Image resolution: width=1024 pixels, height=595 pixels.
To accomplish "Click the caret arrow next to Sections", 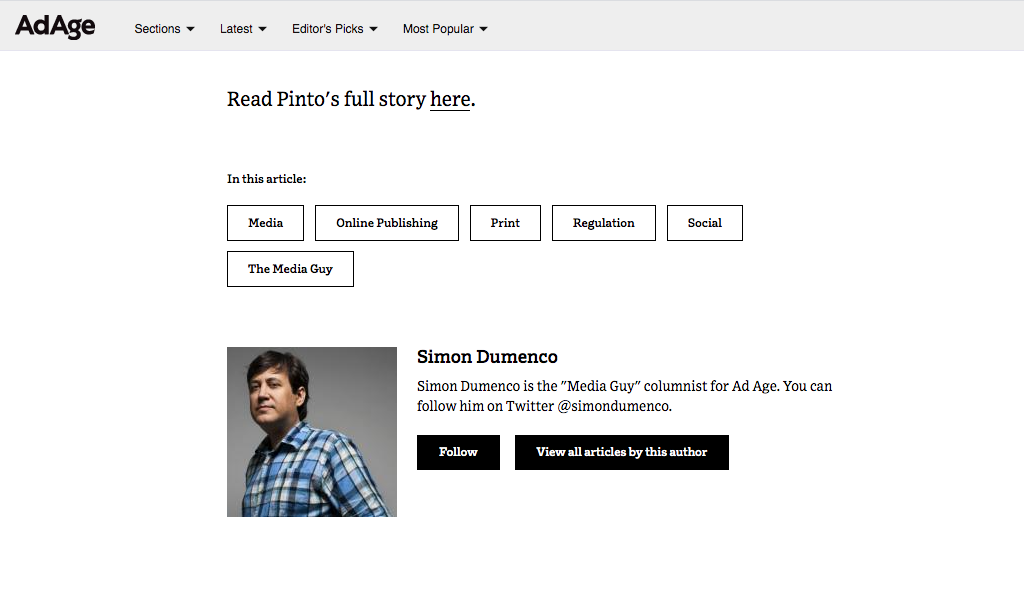I will 190,29.
